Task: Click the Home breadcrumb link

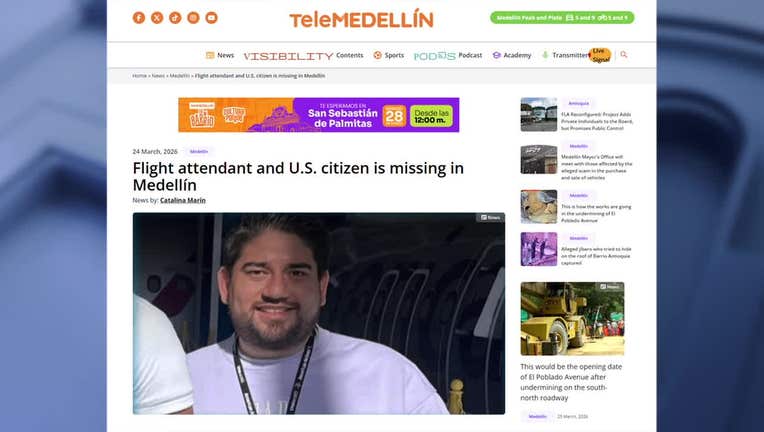Action: [139, 76]
